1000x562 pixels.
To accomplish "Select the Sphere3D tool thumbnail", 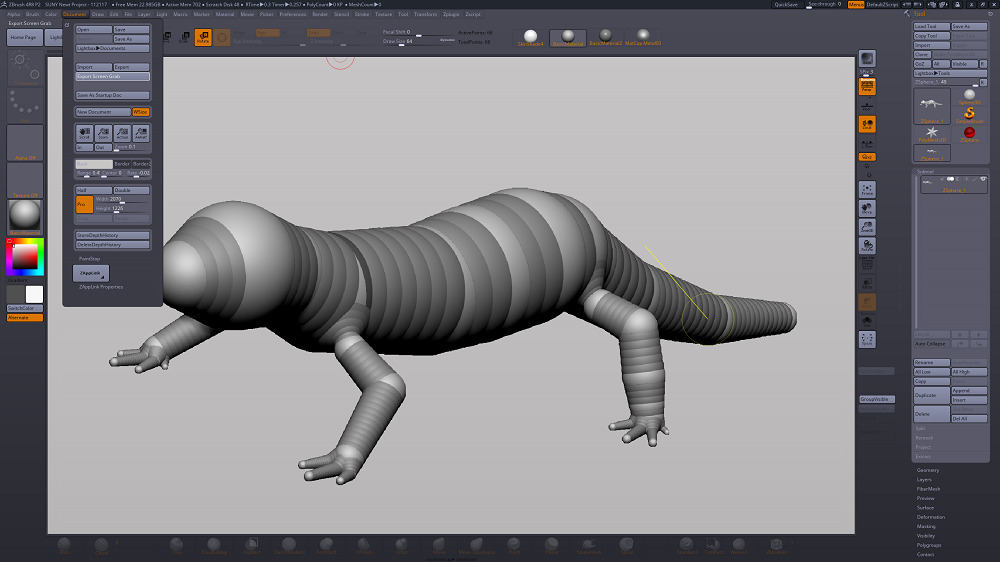I will click(969, 96).
